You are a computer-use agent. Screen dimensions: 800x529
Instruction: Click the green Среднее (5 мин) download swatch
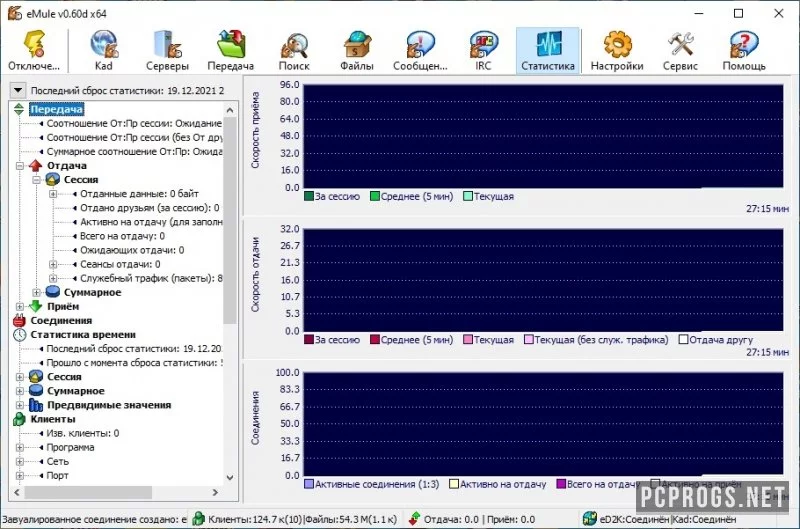coord(374,196)
